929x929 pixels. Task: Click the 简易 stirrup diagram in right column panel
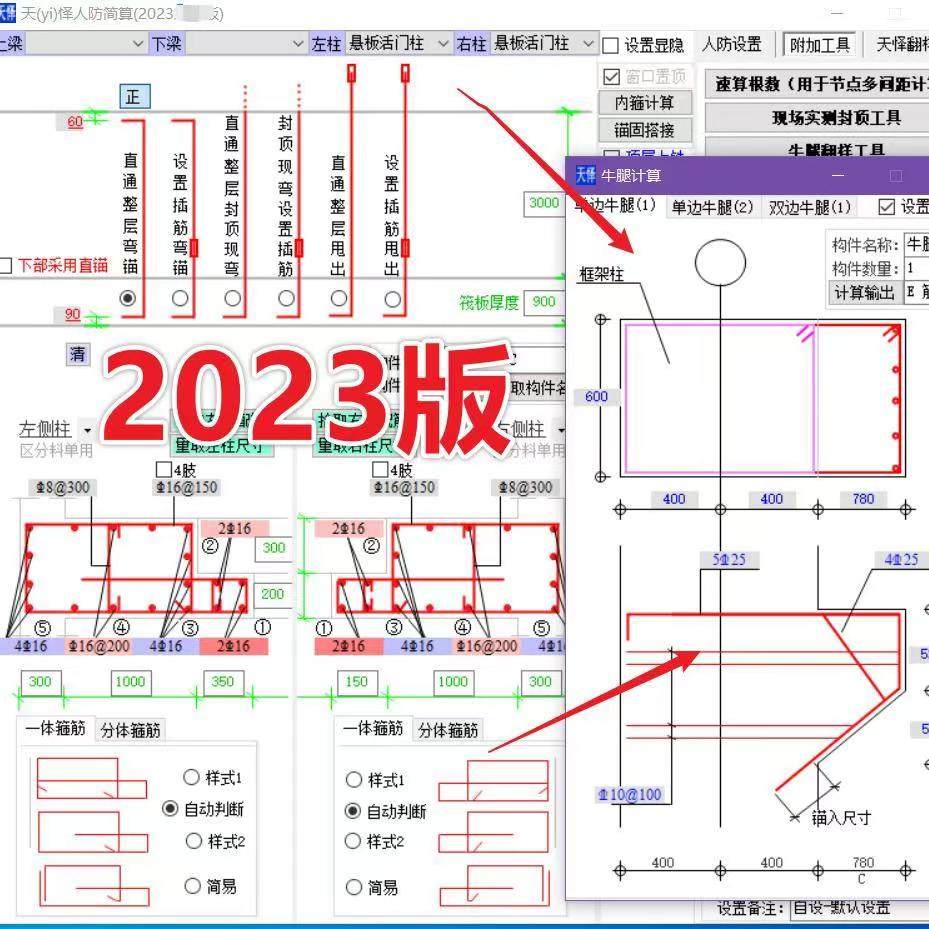pyautogui.click(x=494, y=885)
